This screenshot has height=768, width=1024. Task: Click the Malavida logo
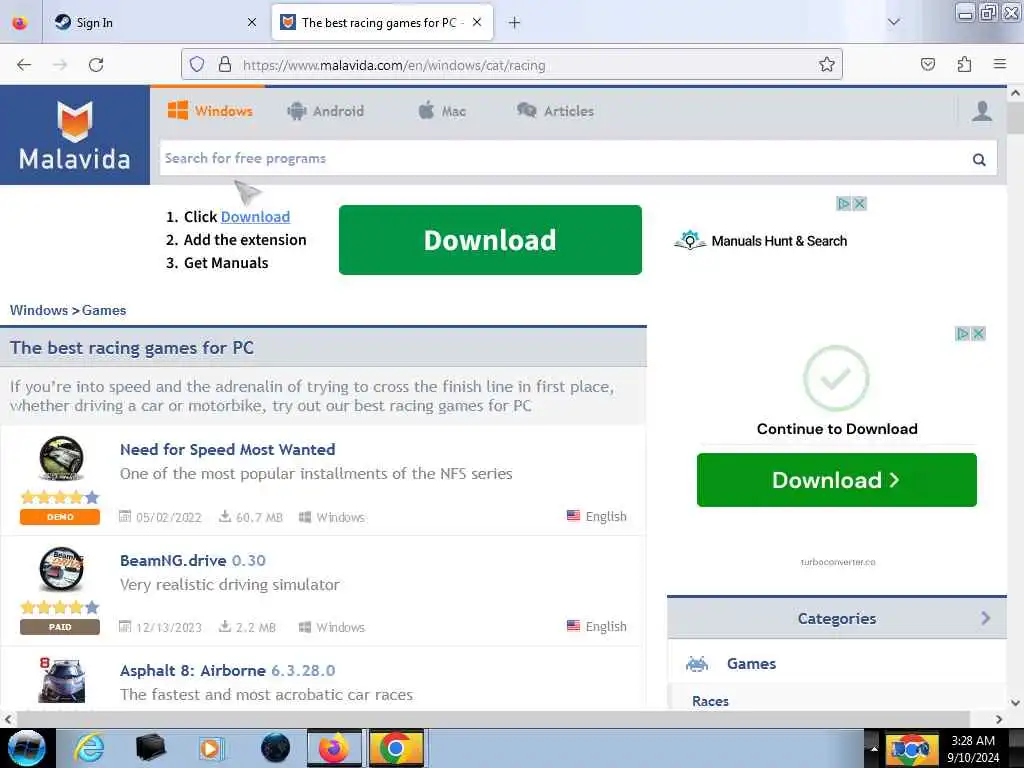pyautogui.click(x=74, y=136)
